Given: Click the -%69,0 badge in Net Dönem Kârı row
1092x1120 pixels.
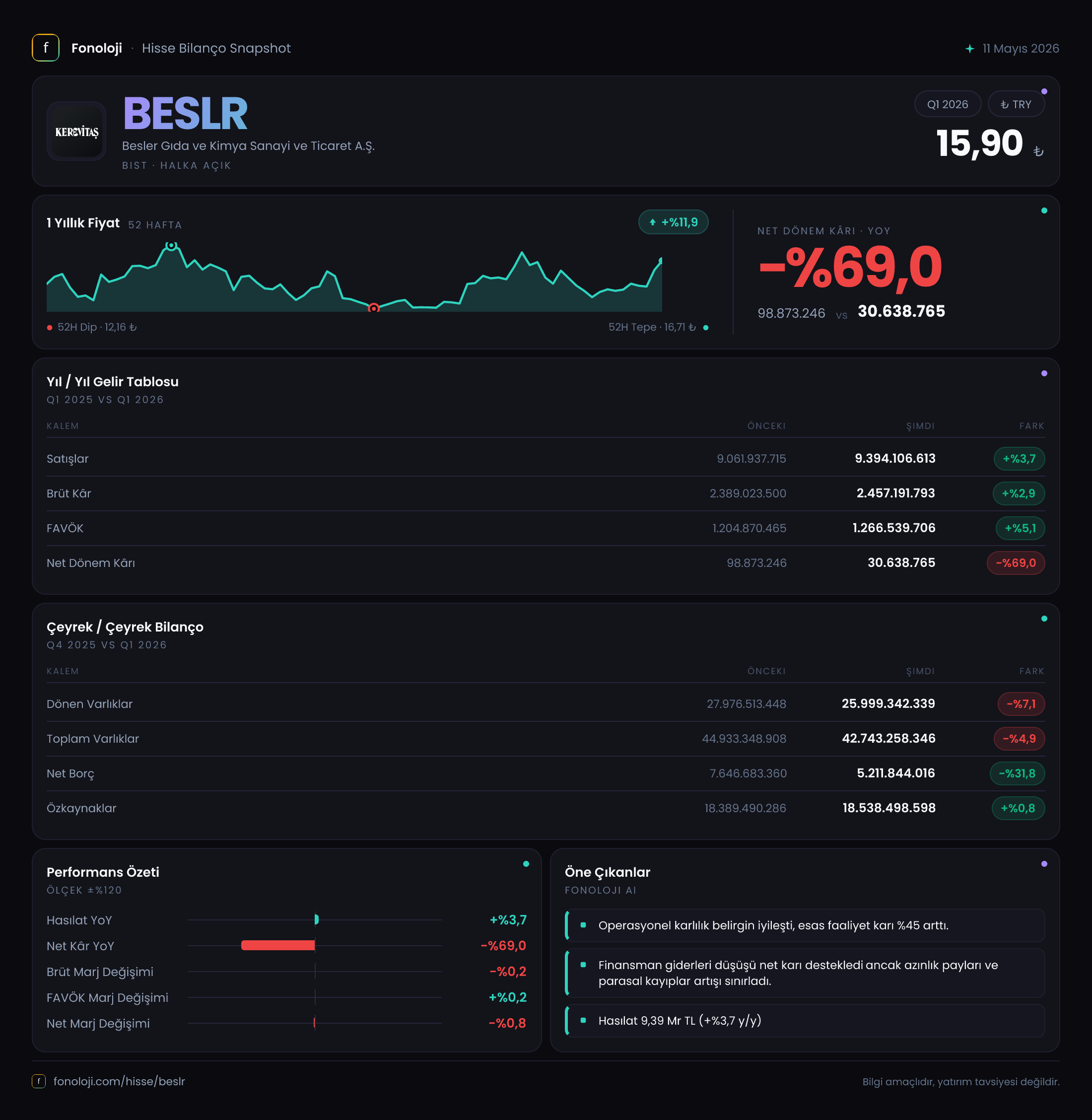Looking at the screenshot, I should pos(1015,563).
